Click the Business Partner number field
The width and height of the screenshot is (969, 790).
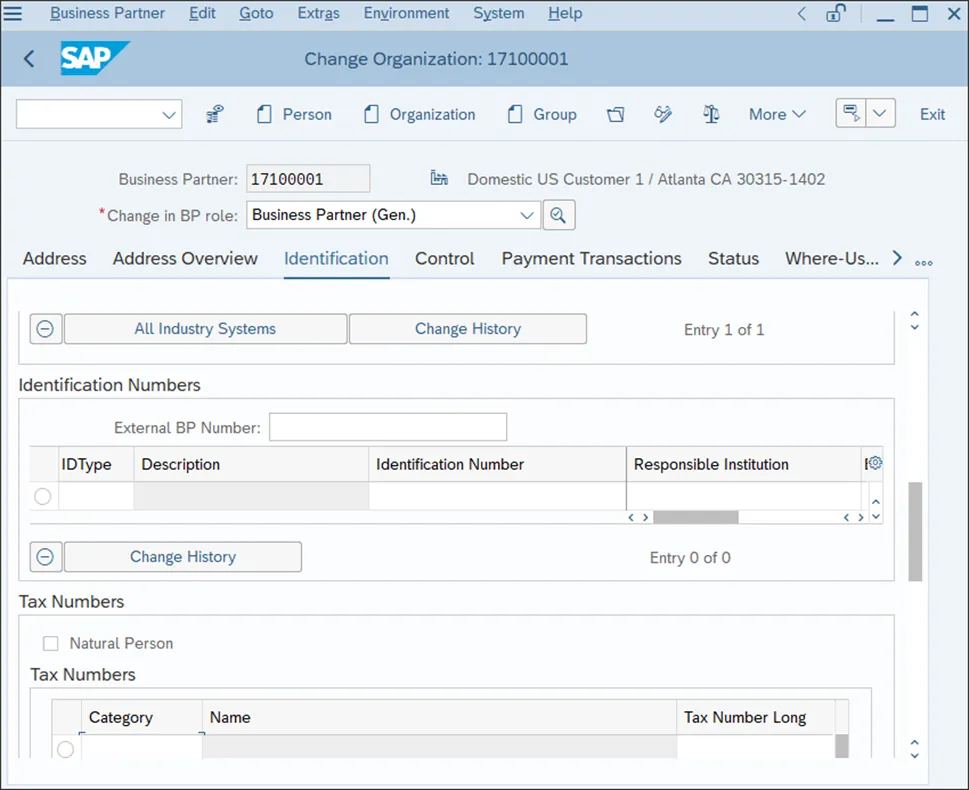308,179
